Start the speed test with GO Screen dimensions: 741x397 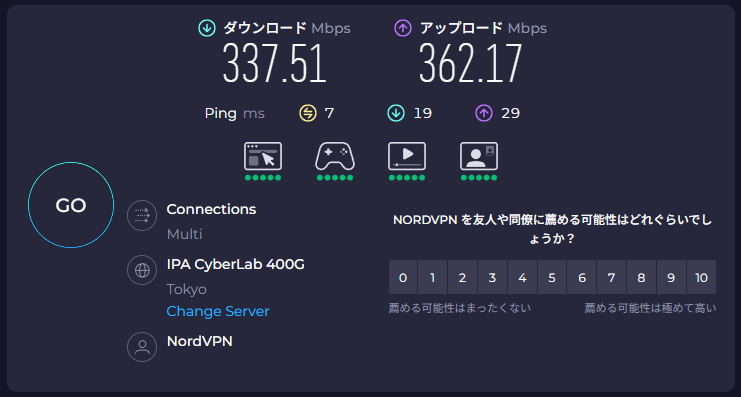click(71, 205)
